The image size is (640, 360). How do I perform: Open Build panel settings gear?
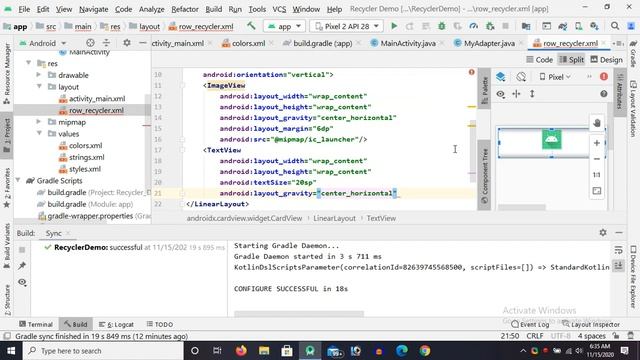click(x=603, y=232)
